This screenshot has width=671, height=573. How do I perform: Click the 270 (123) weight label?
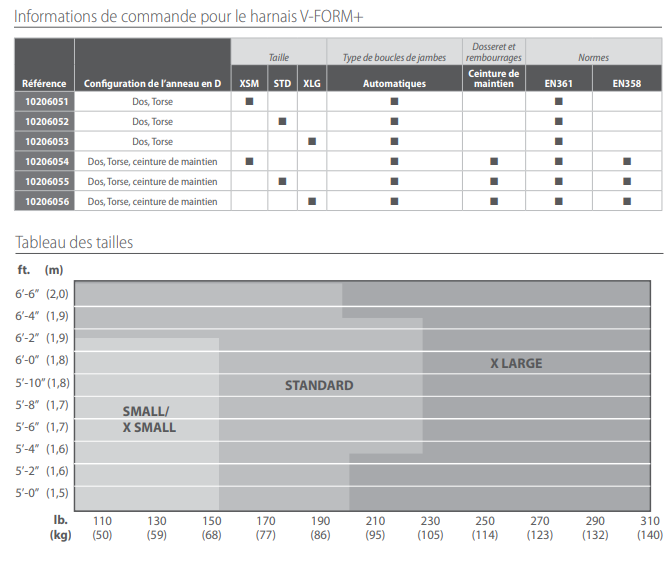coord(540,528)
